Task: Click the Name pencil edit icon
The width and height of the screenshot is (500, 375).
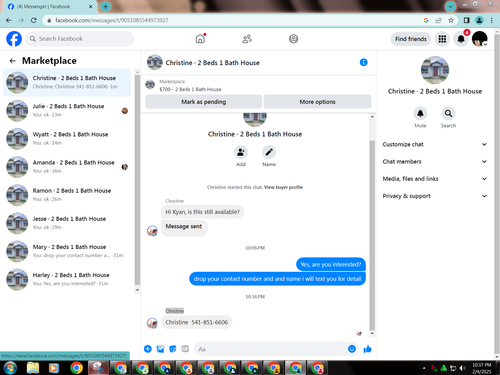Action: (269, 152)
